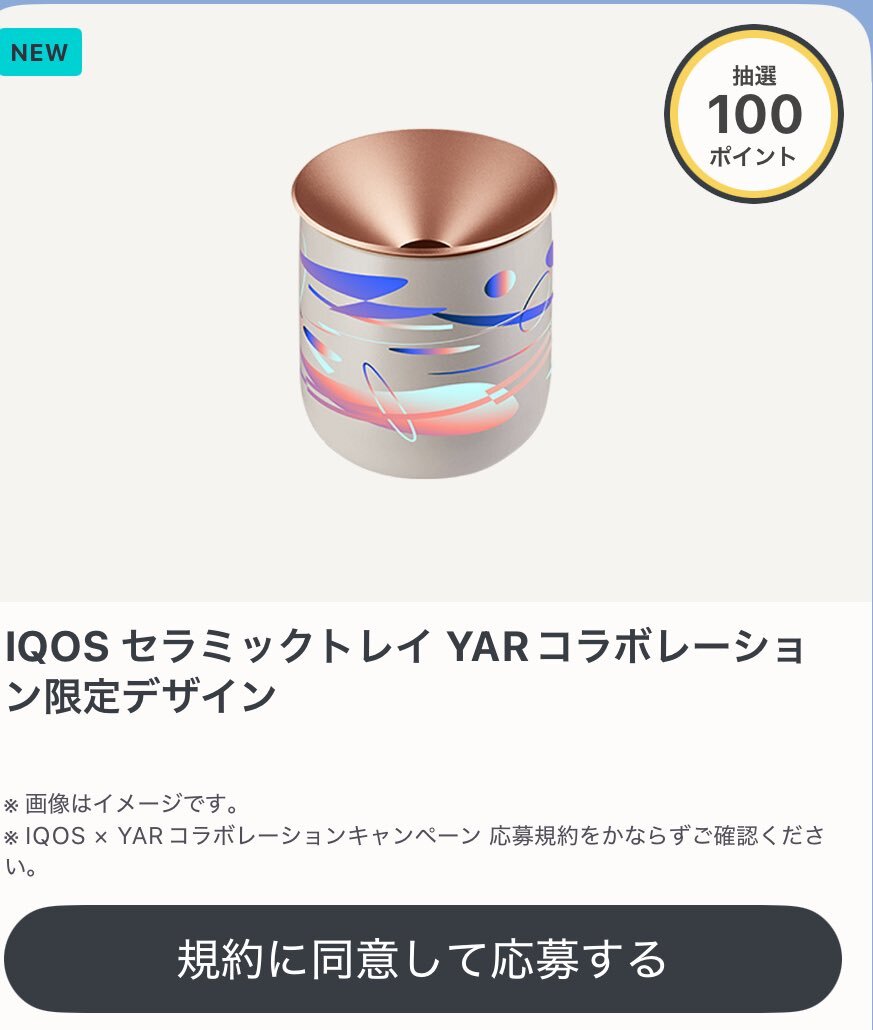Click the 画像はイメージです note

[131, 803]
